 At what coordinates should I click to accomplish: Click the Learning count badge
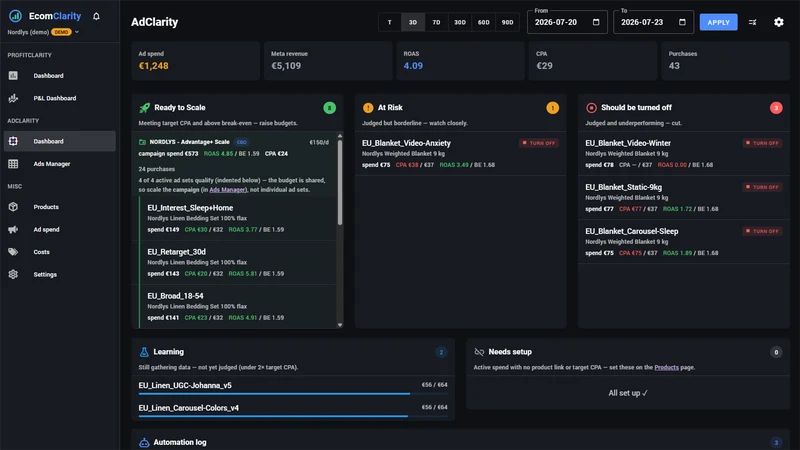pyautogui.click(x=441, y=352)
